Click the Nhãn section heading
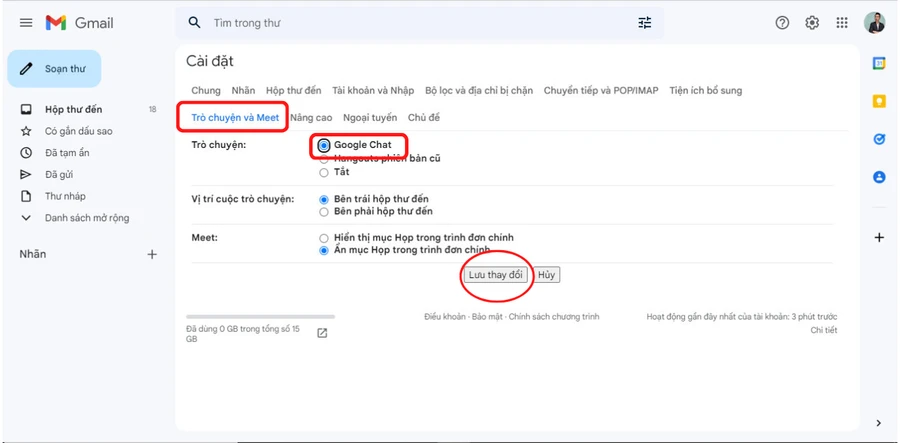The width and height of the screenshot is (900, 443). [33, 254]
